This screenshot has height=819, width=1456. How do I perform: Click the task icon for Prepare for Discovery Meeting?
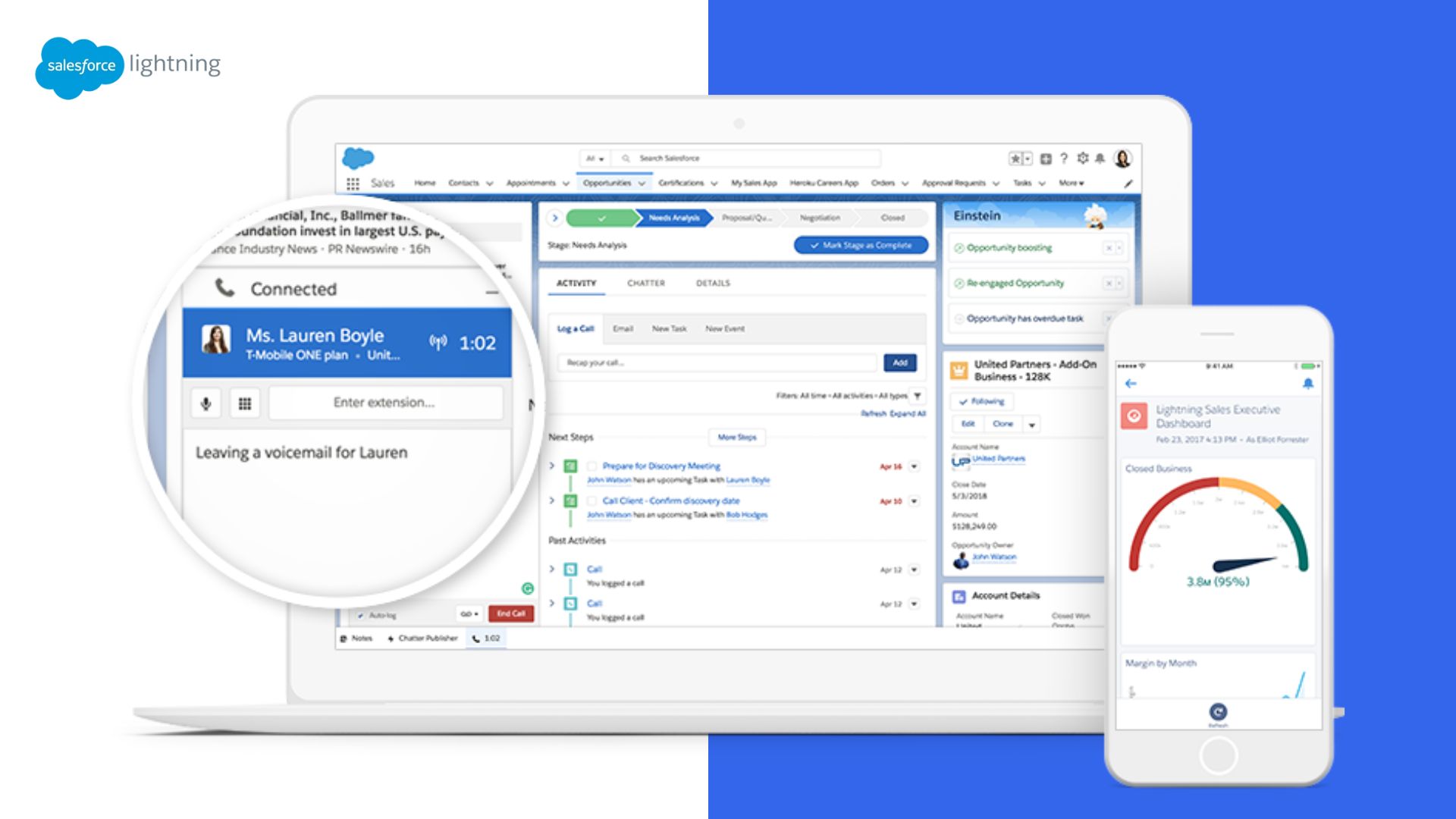571,466
